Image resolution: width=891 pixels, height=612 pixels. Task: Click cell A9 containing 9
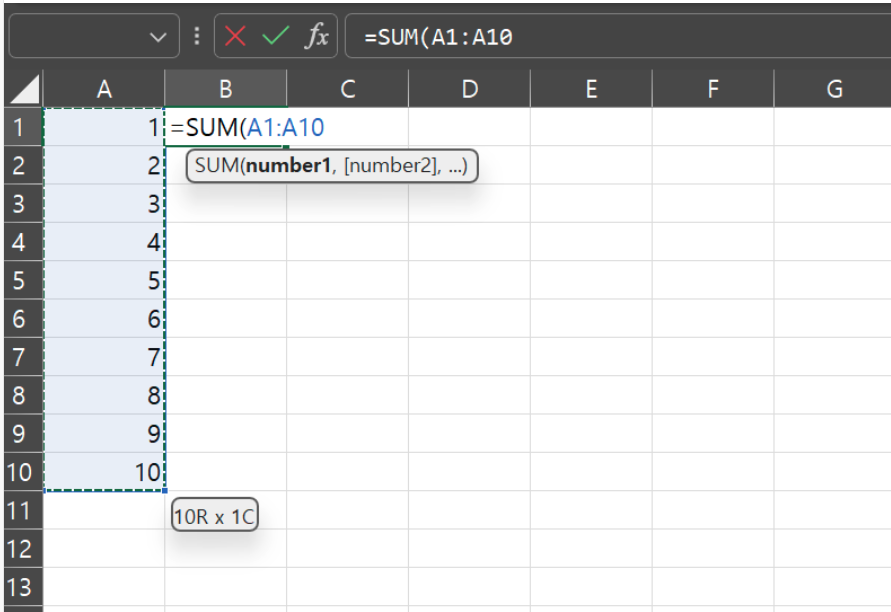point(104,434)
